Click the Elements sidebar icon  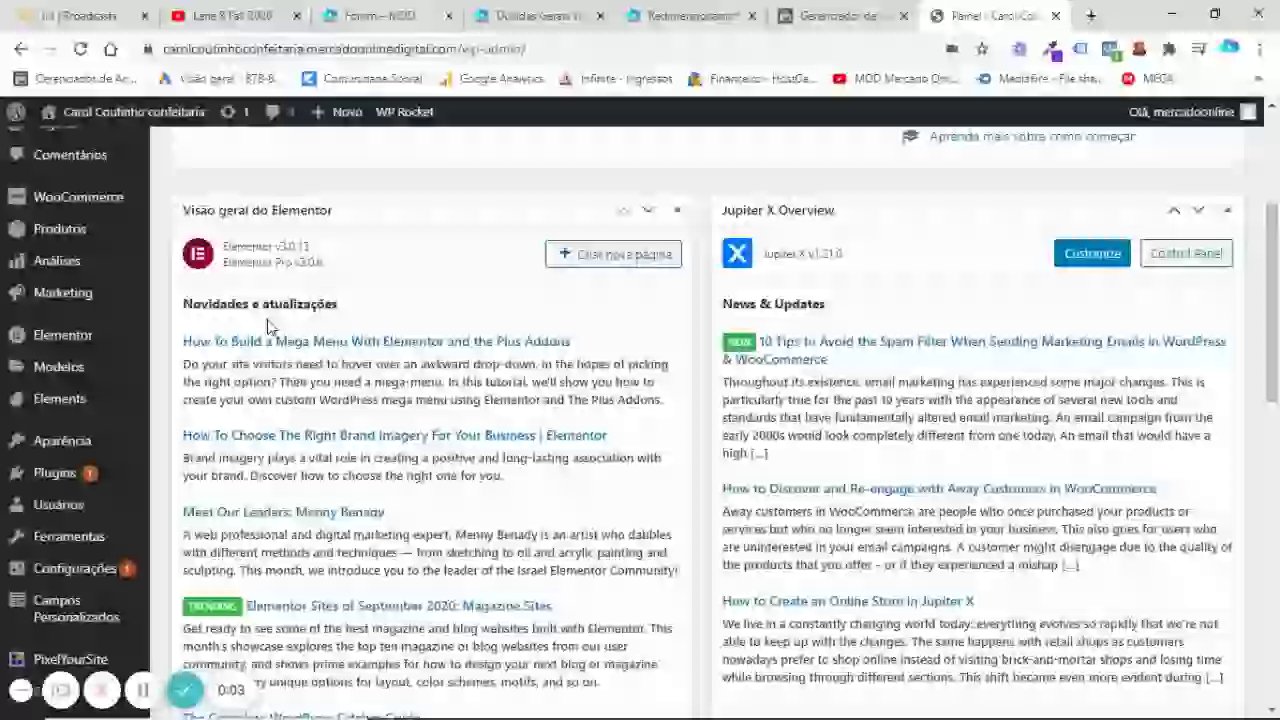click(x=16, y=399)
